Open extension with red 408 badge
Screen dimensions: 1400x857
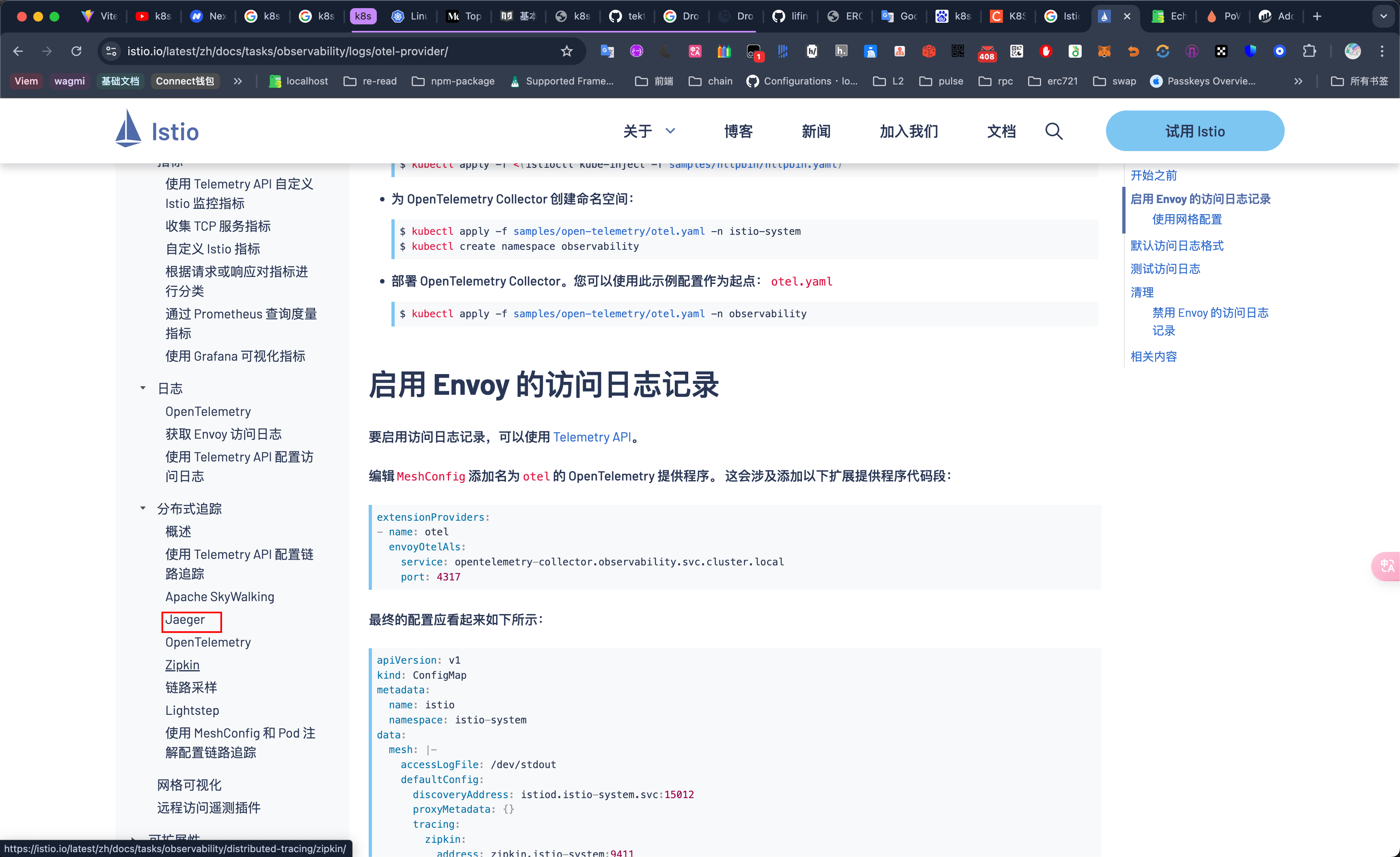pos(987,52)
